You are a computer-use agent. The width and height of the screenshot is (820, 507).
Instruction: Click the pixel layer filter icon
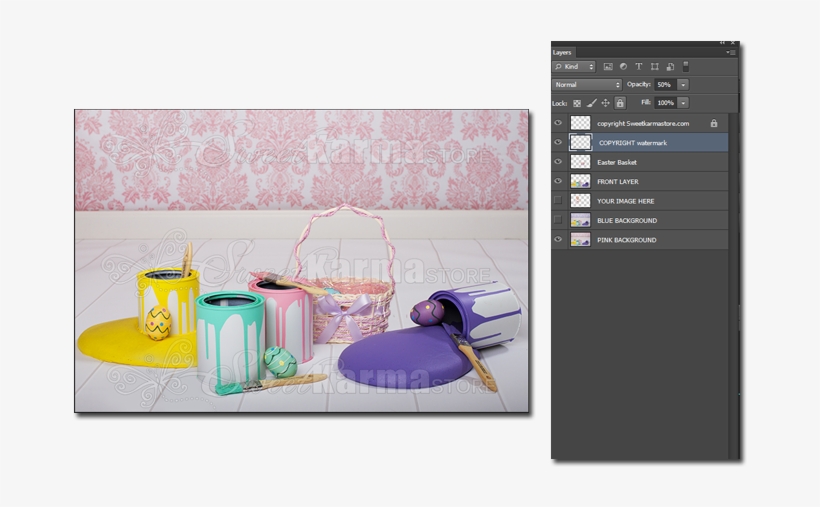tap(607, 67)
